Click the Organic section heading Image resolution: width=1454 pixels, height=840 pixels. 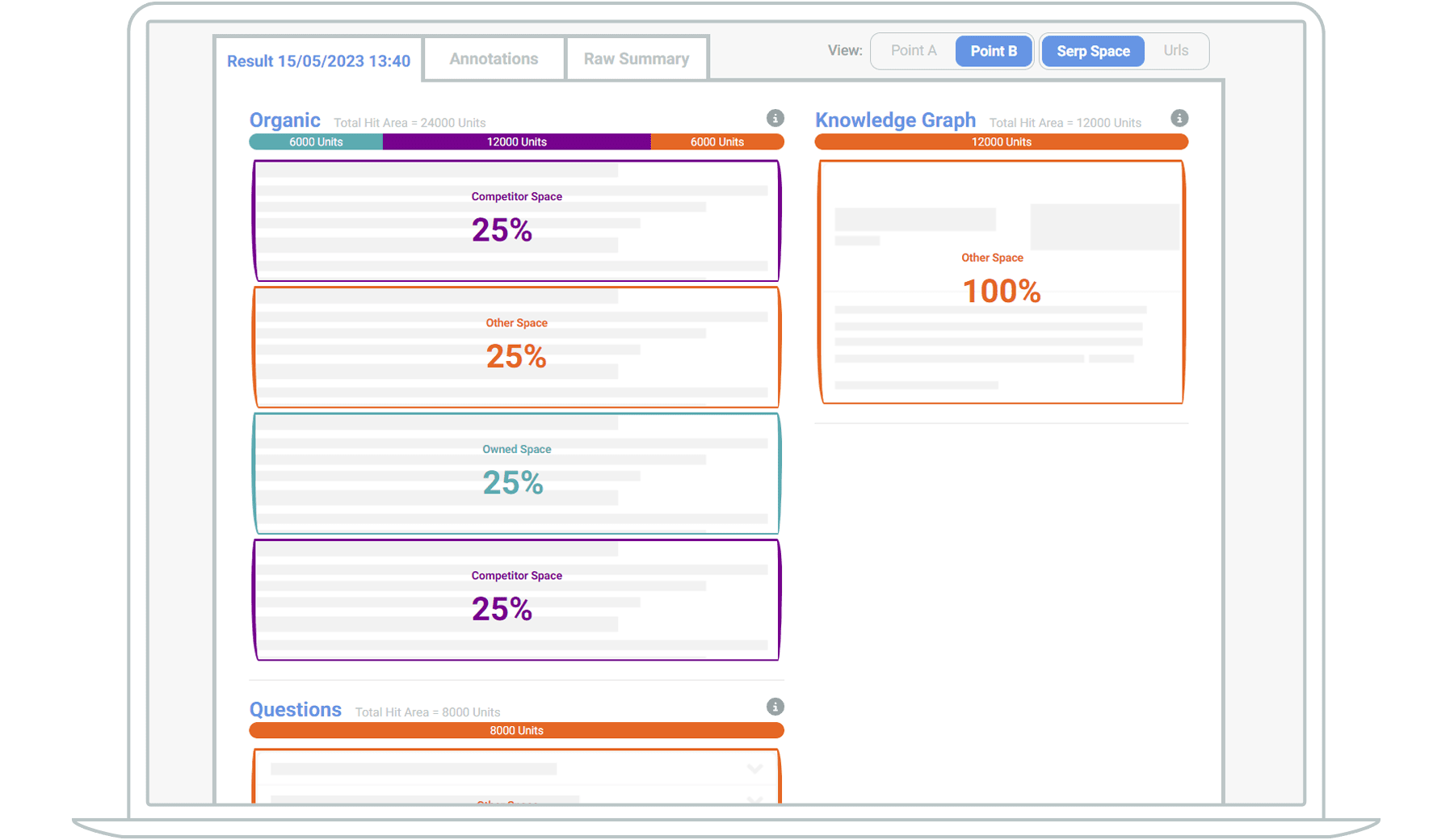285,120
